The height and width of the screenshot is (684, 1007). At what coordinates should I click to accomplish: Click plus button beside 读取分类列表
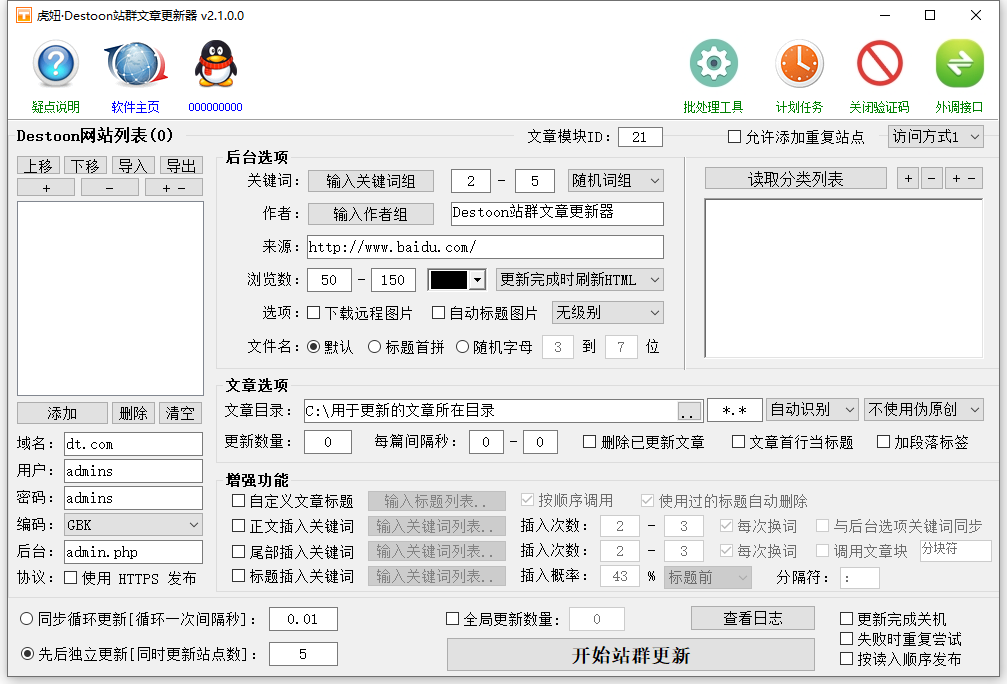point(907,179)
